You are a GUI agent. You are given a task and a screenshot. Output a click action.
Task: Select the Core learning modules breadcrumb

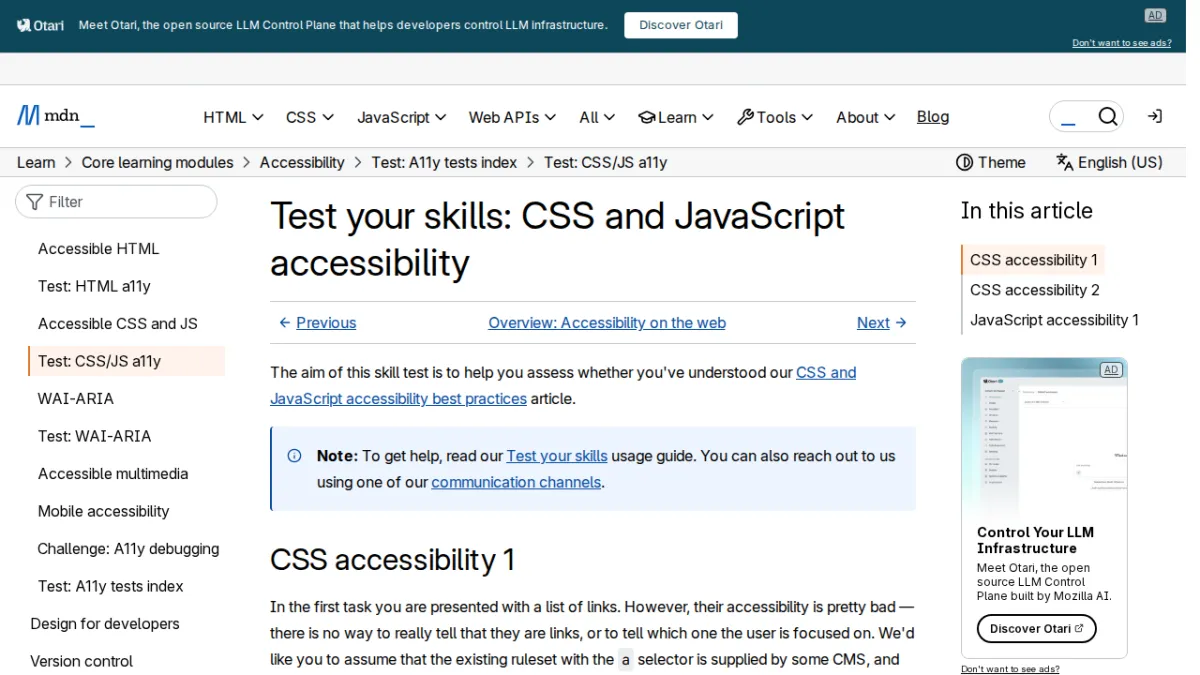coord(157,163)
